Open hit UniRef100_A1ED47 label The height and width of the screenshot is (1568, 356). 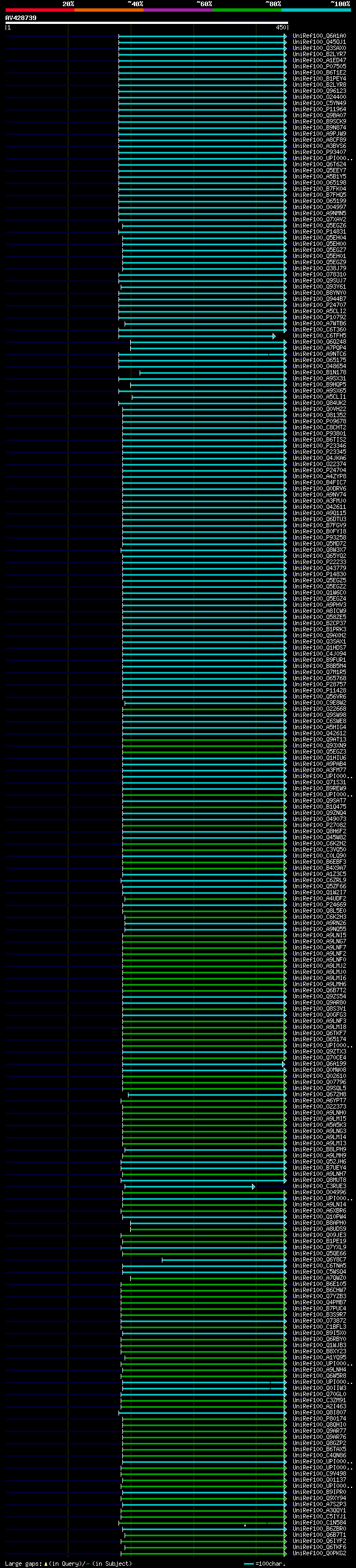(319, 60)
